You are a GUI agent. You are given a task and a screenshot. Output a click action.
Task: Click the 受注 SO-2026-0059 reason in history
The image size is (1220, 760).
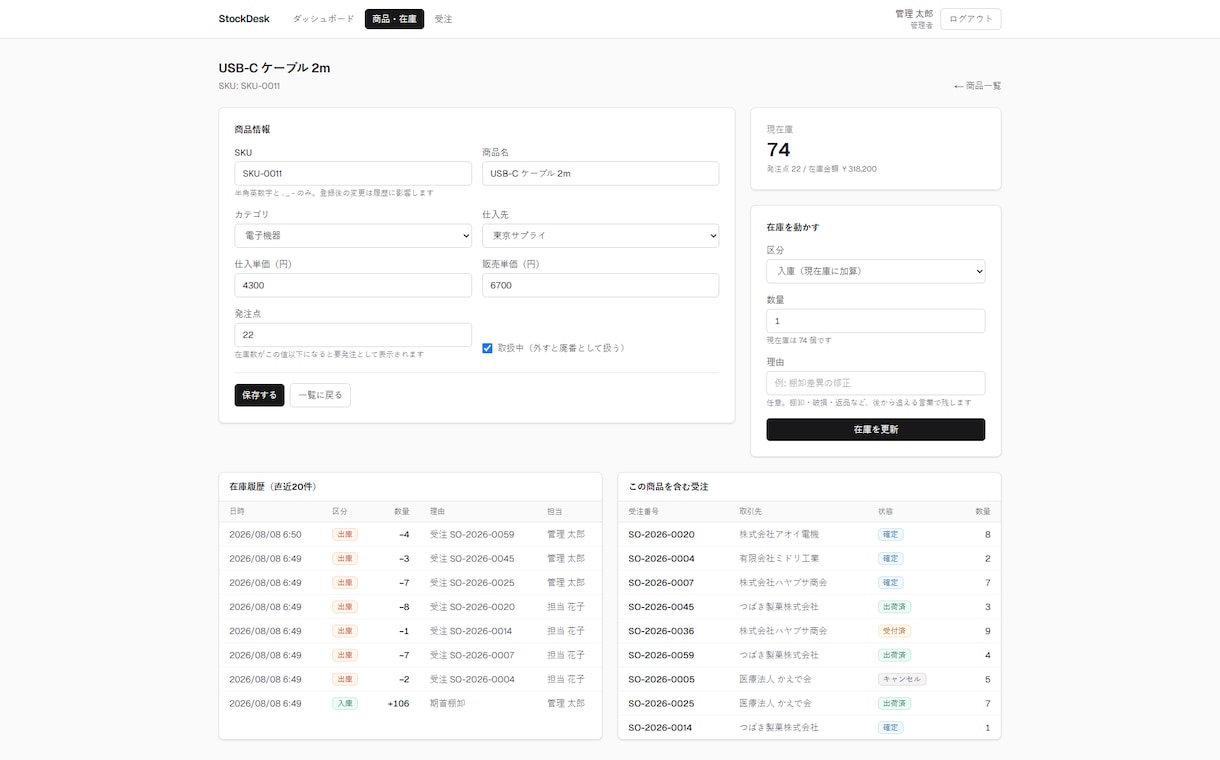472,535
